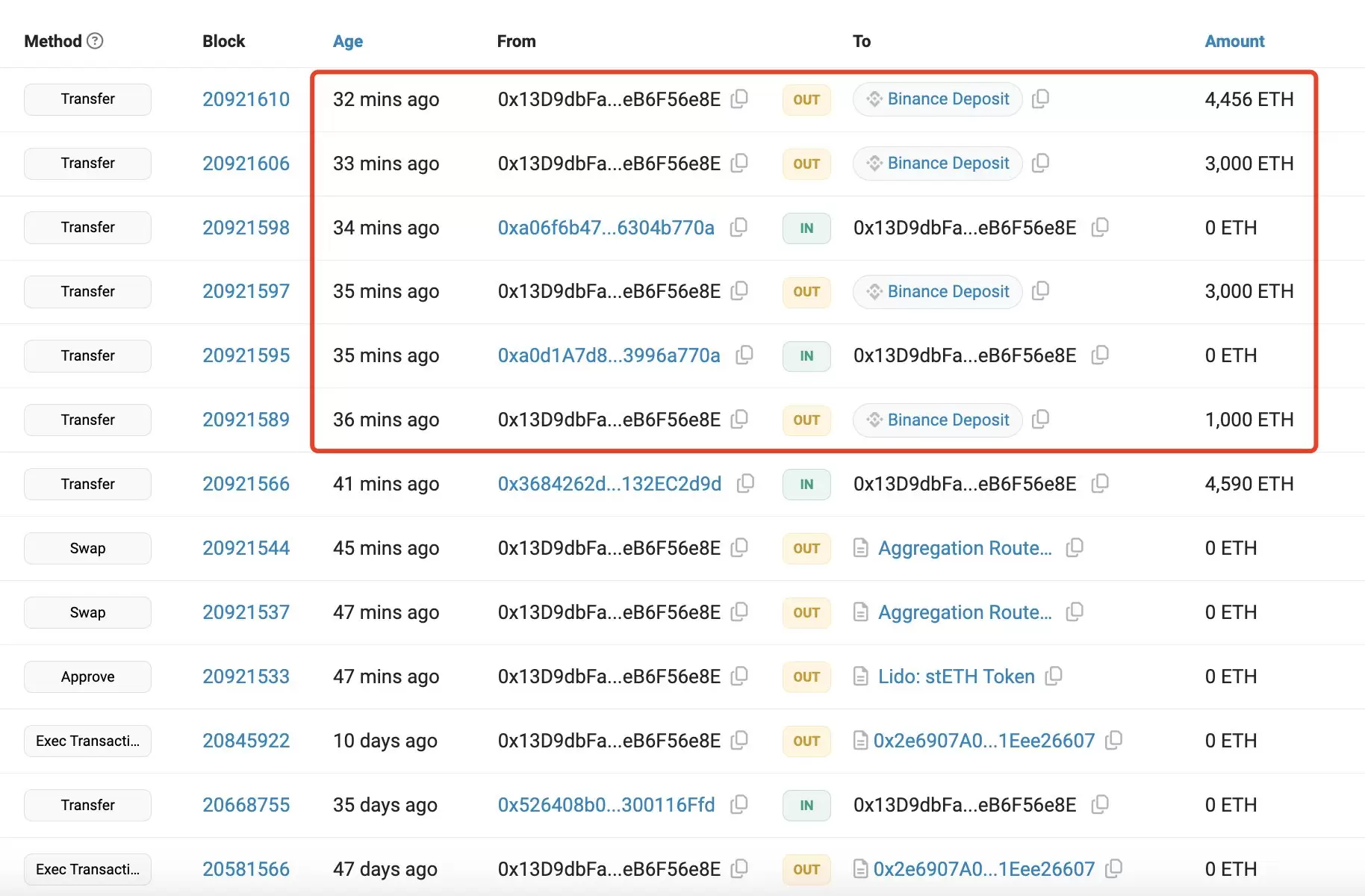Copy the From address in block 20921610 row
The image size is (1365, 896).
coord(739,99)
